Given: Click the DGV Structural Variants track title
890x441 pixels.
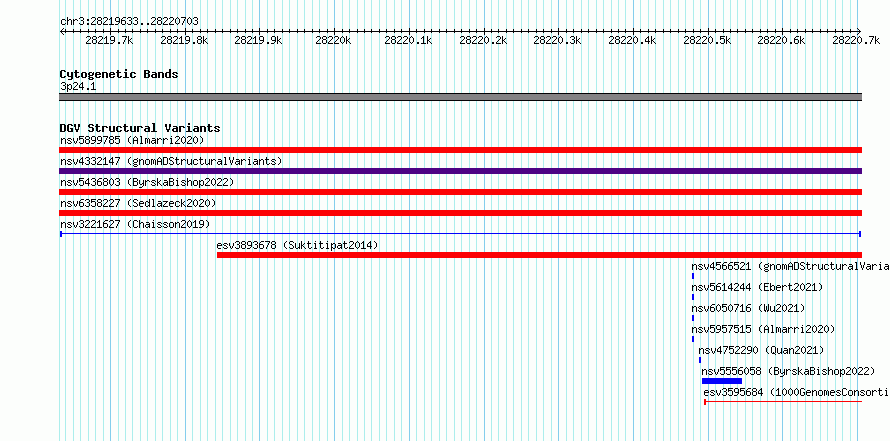Looking at the screenshot, I should point(140,128).
